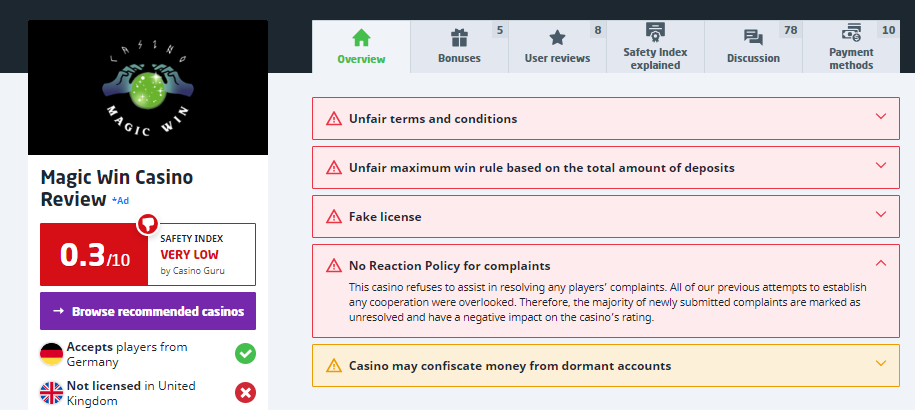915x410 pixels.
Task: Click the Bonuses gift icon
Action: [x=459, y=38]
